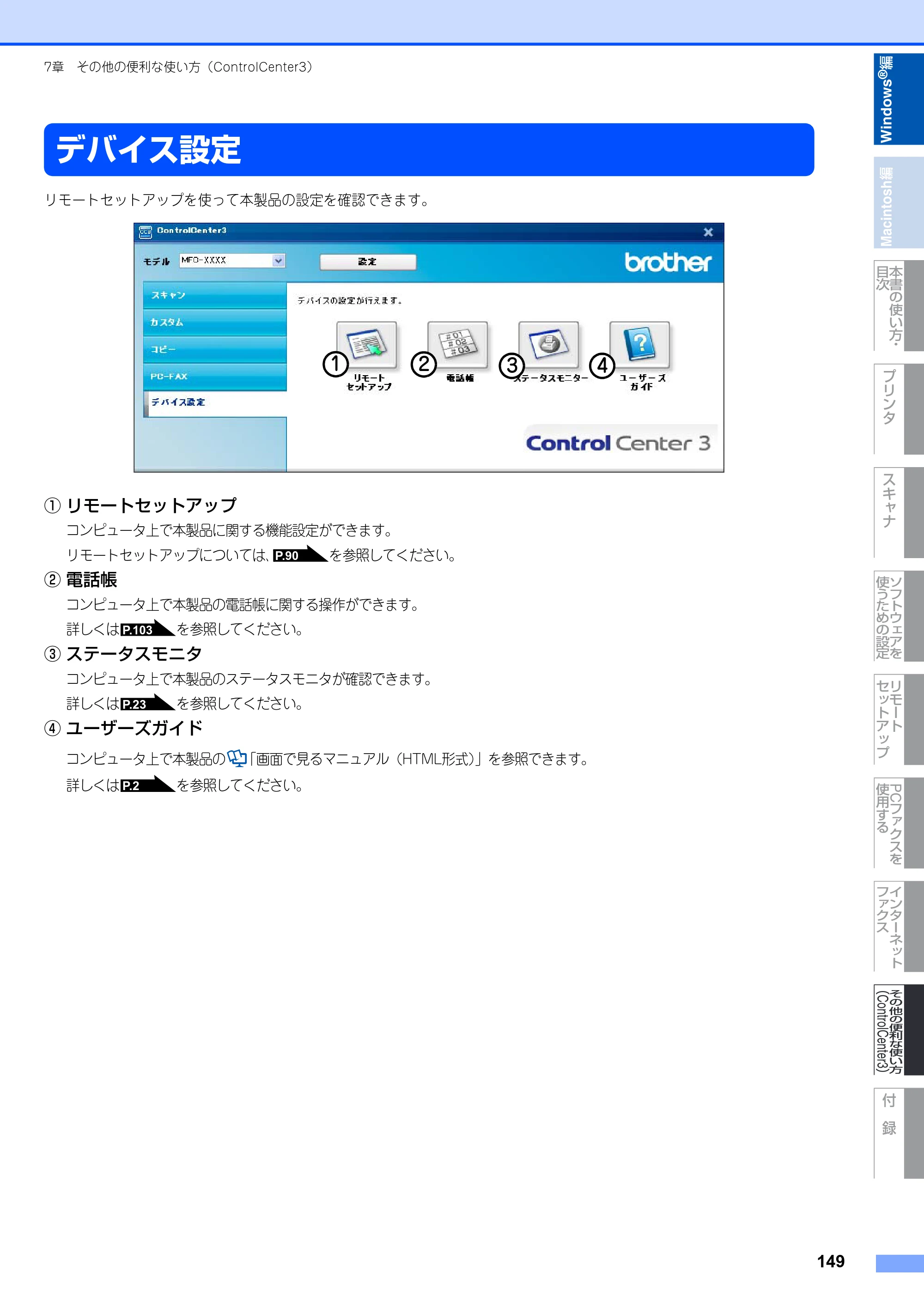Open インターネットファクス side tab
This screenshot has height=1308, width=924.
point(899,926)
